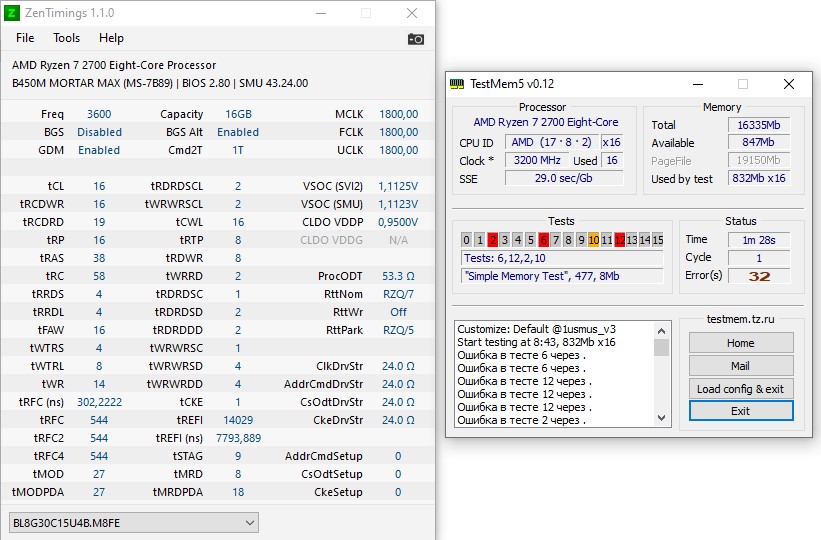
Task: Click log line 'Customize: Default @1usmus_v3'
Action: [x=537, y=329]
